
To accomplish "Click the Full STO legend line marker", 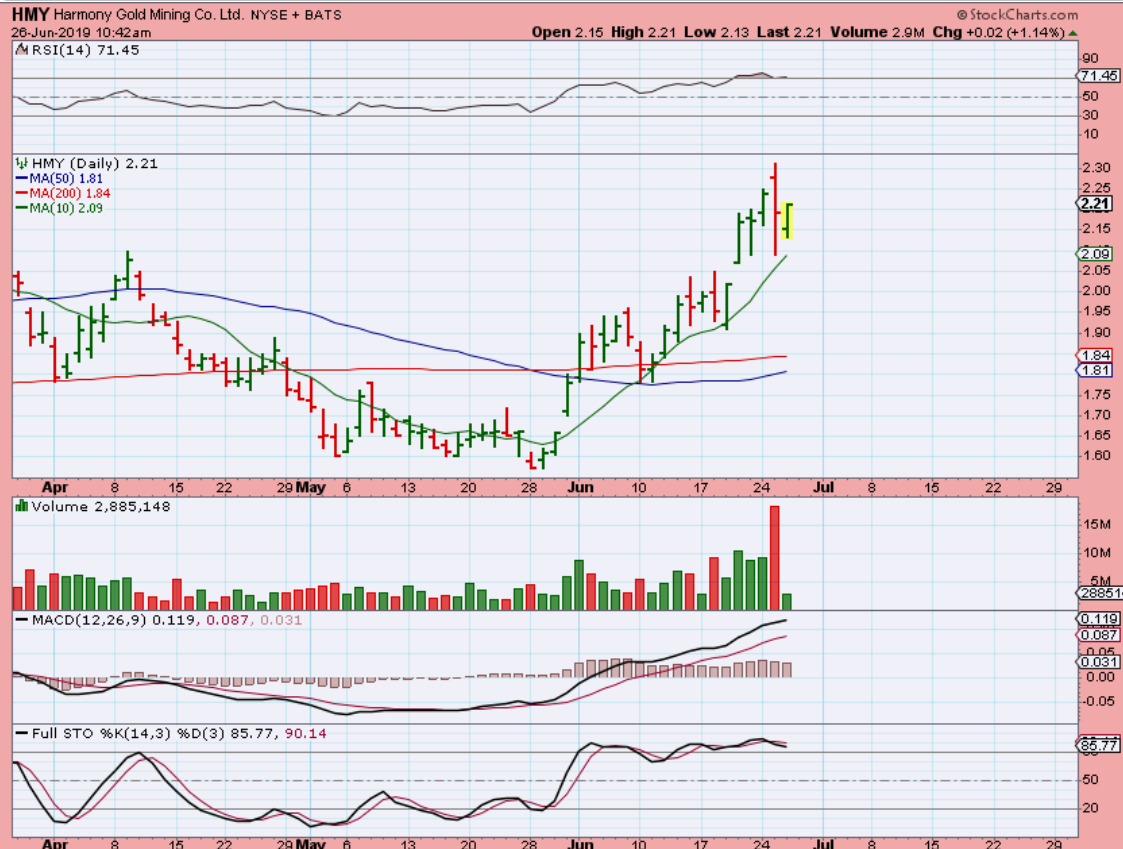I will tap(21, 734).
